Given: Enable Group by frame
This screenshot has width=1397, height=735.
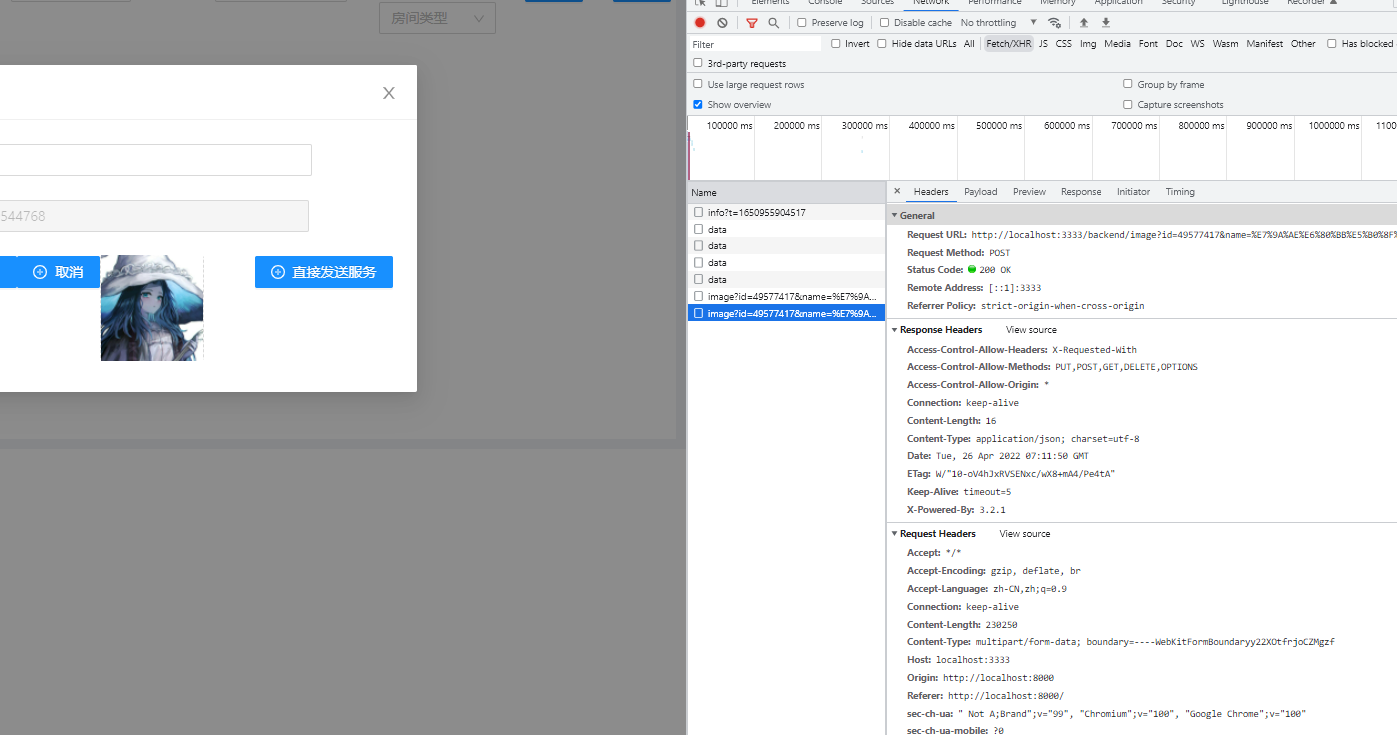Looking at the screenshot, I should pos(1128,84).
